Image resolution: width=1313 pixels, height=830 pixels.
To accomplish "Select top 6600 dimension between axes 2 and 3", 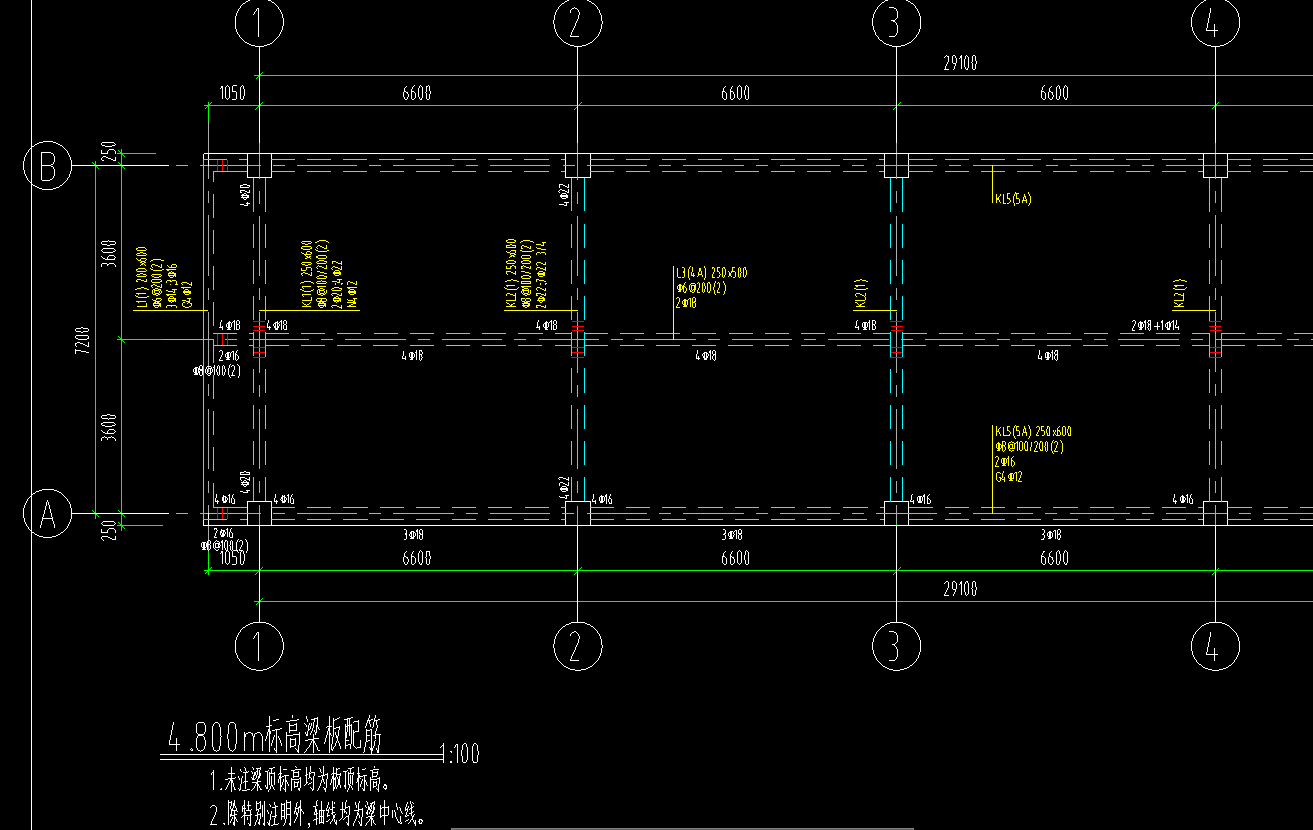I will pos(735,93).
